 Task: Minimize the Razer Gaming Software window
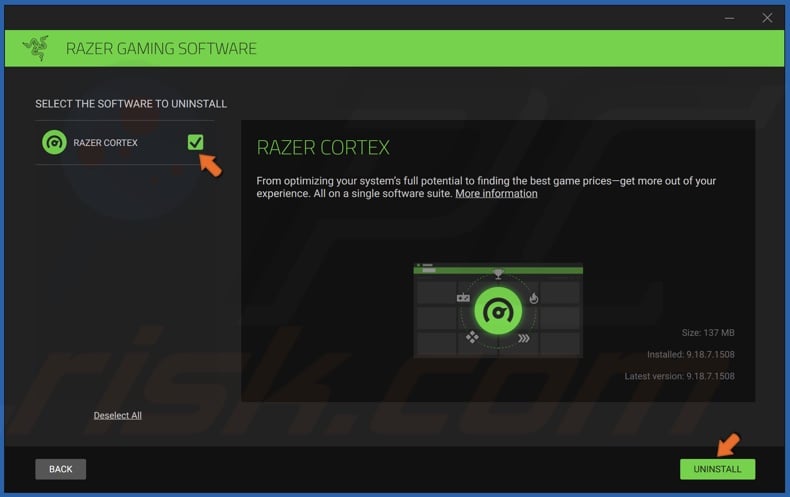coord(729,18)
